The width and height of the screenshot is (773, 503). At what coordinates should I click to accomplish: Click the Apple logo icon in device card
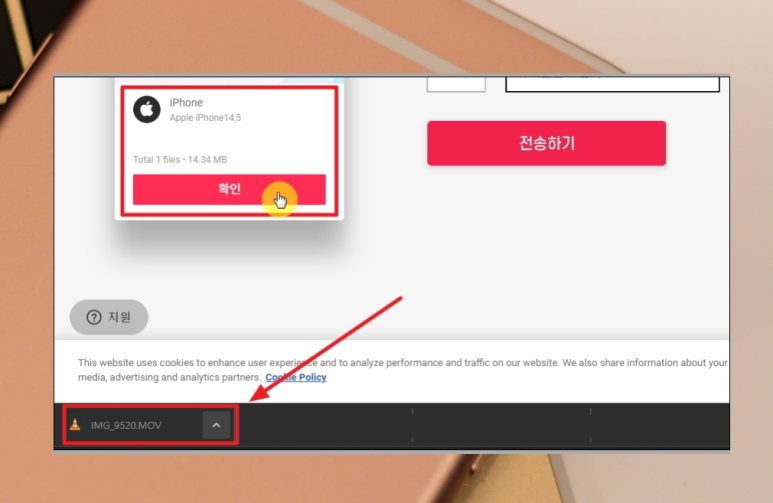tap(147, 109)
